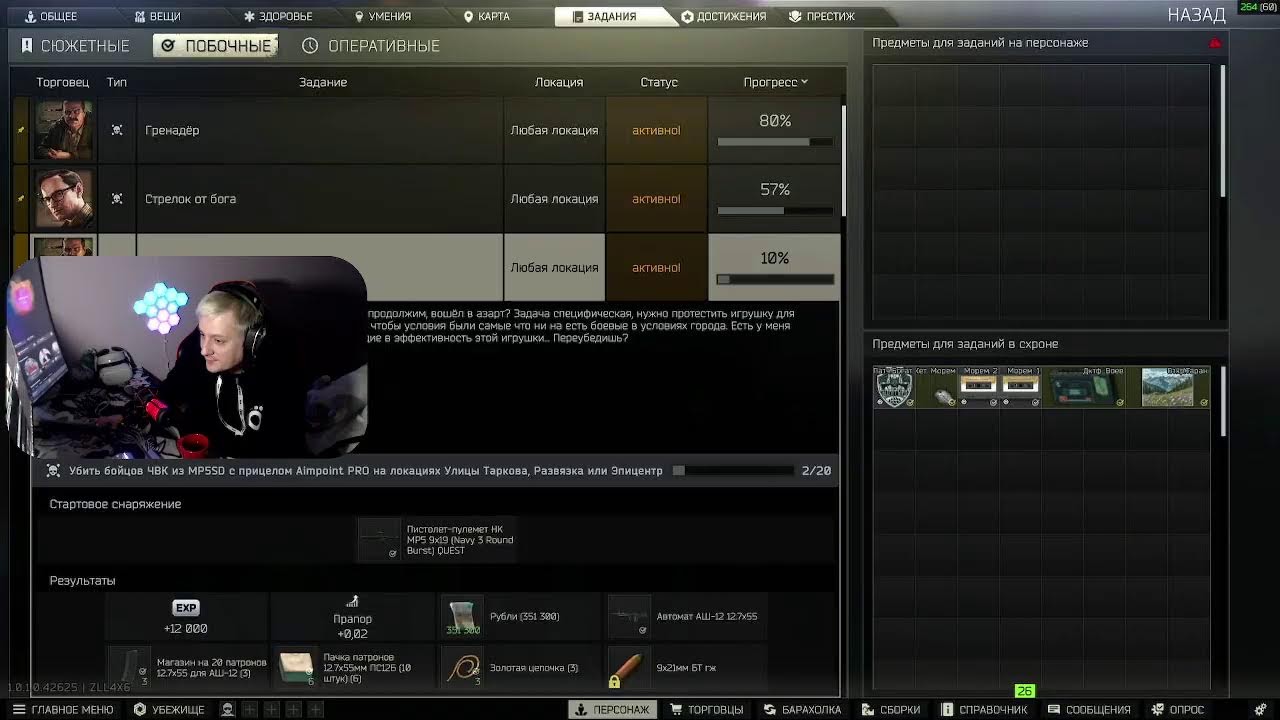This screenshot has height=720, width=1280.
Task: Click the kill objective skull icon
Action: (54, 471)
